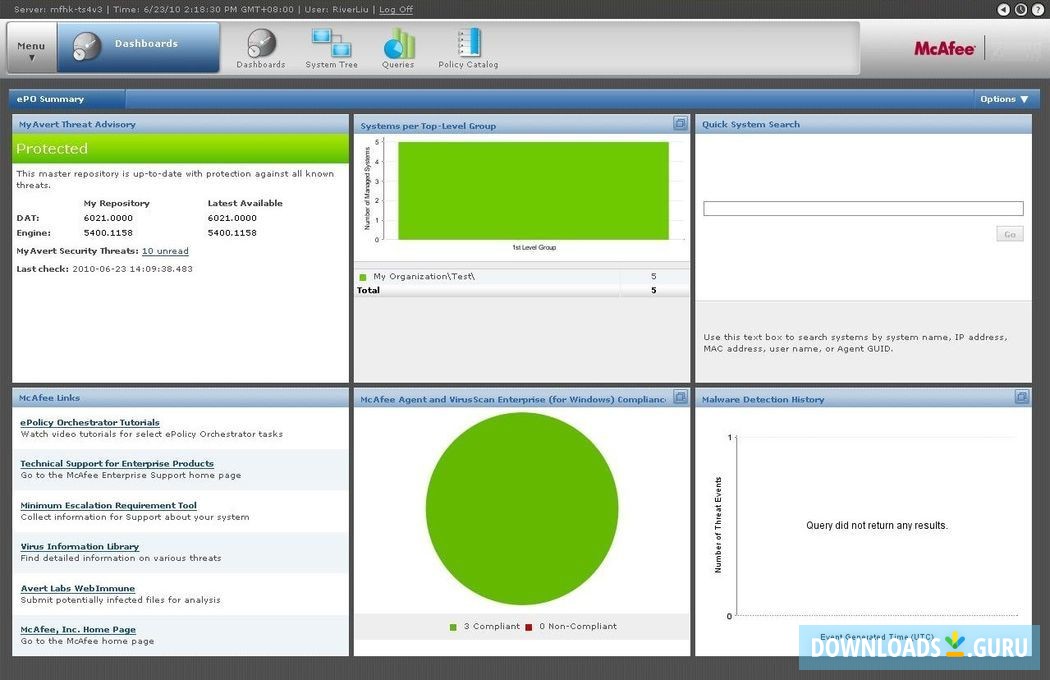Screen dimensions: 1050x680
Task: Select the Dashboards toolbar icon
Action: (x=261, y=45)
